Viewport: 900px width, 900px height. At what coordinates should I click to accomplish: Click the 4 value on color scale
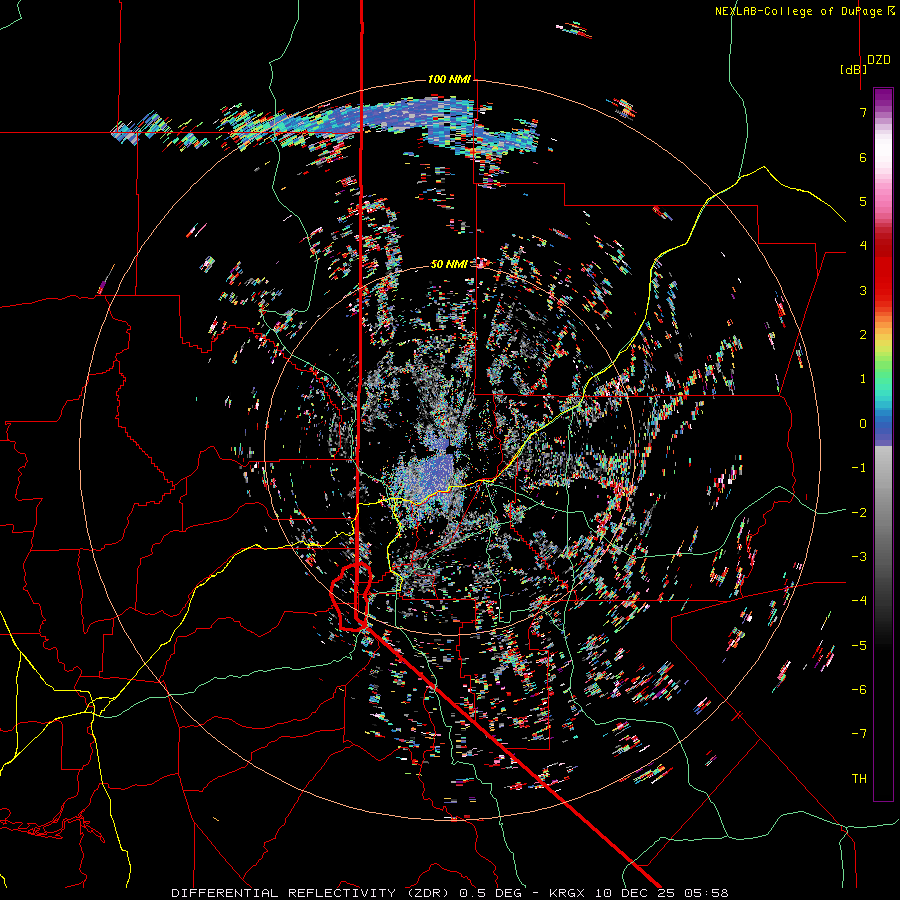coord(863,246)
